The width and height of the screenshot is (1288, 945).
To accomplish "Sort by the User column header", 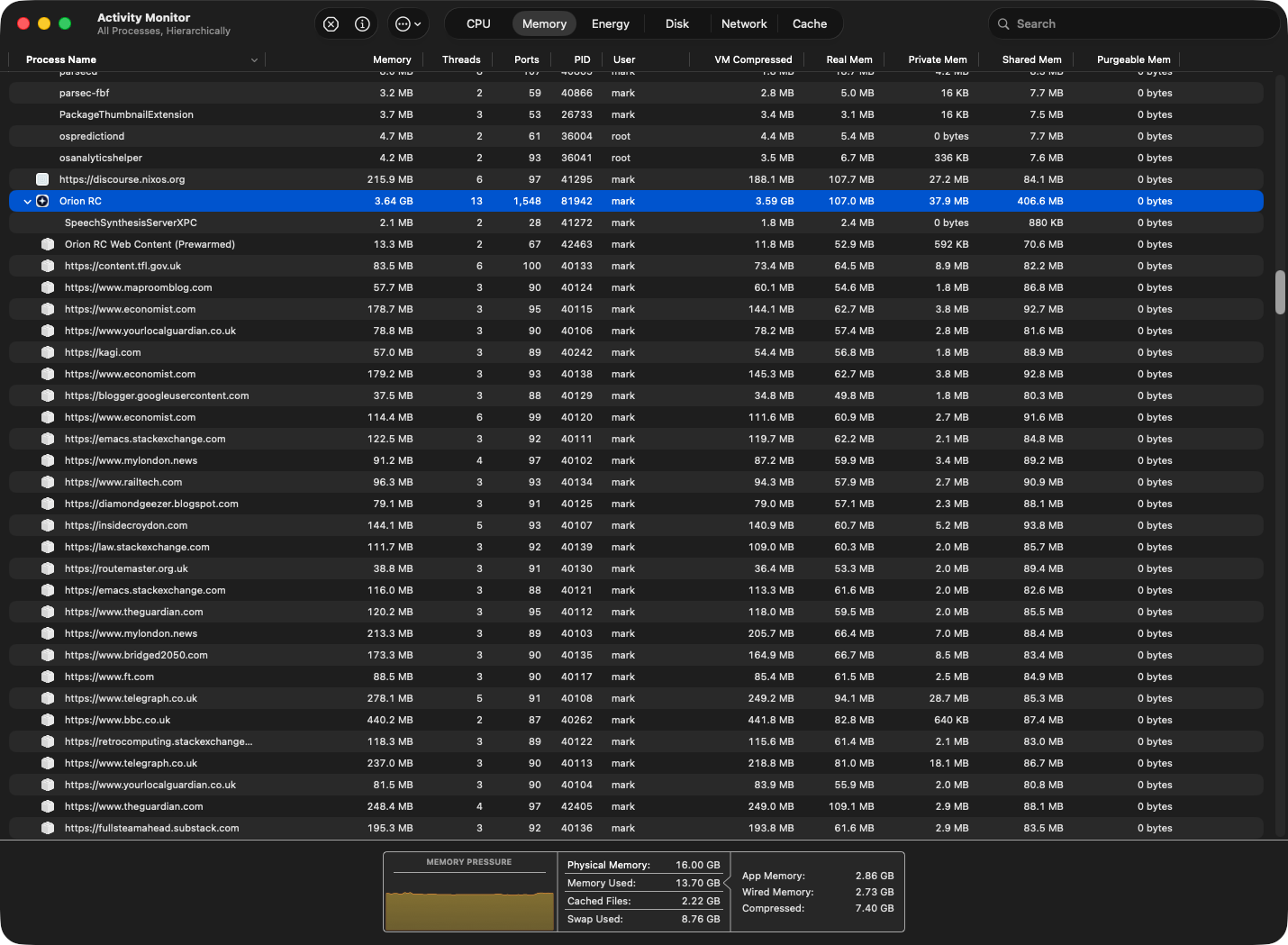I will tap(624, 59).
